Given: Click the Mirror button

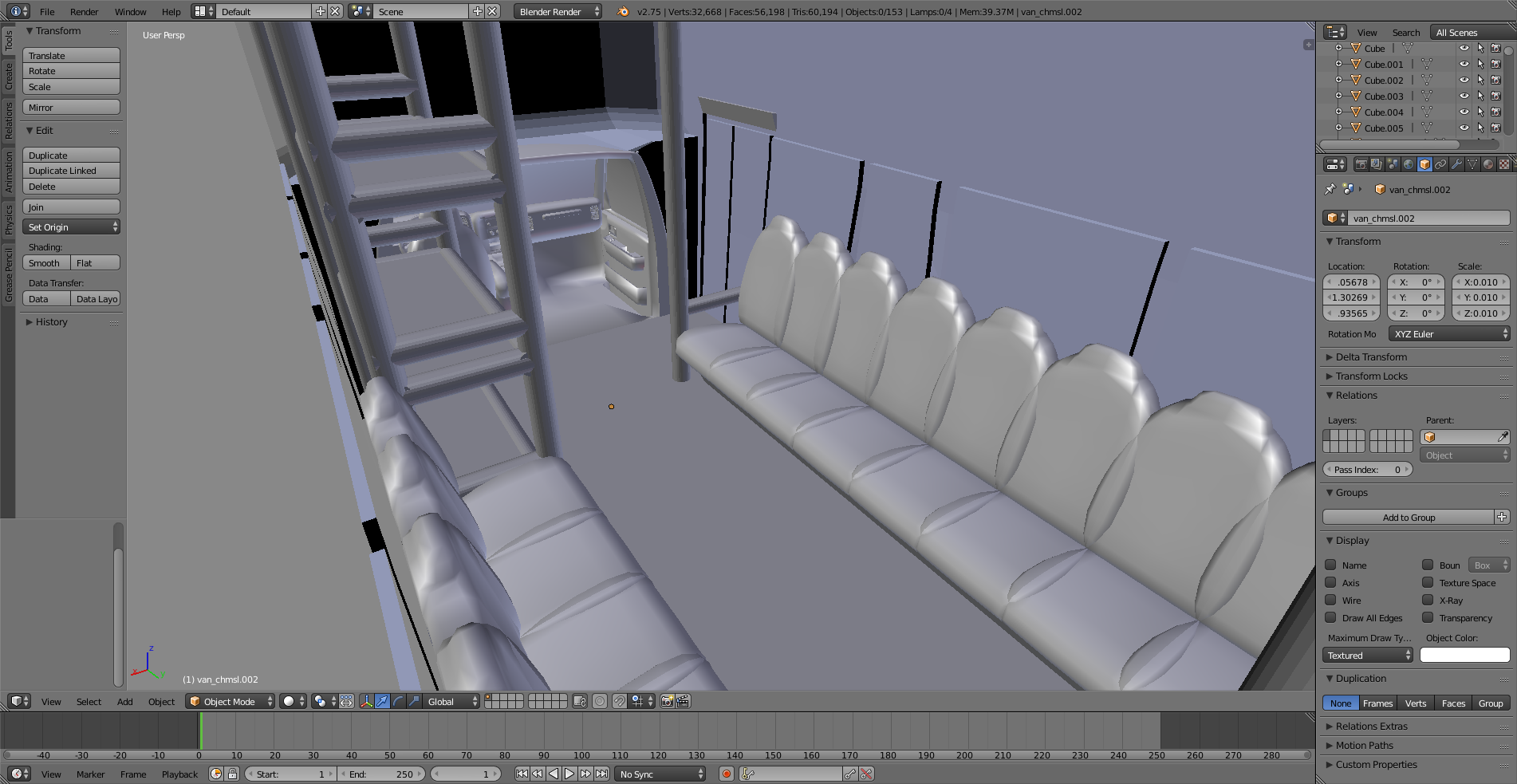Looking at the screenshot, I should [x=71, y=107].
